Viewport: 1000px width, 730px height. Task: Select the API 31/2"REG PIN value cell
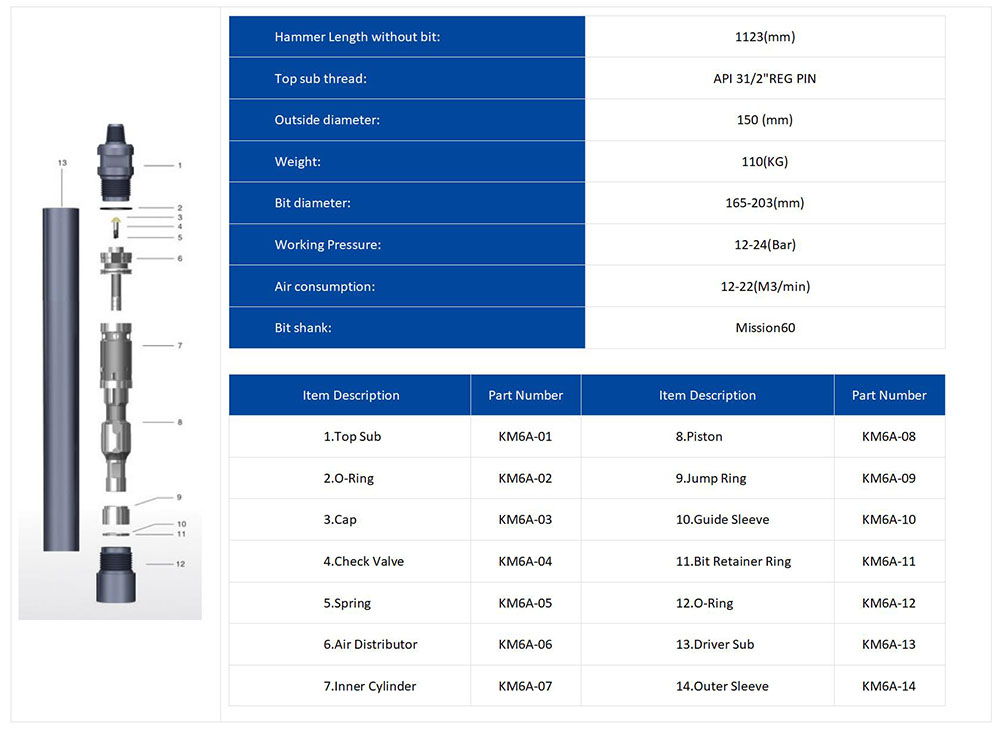pos(764,79)
